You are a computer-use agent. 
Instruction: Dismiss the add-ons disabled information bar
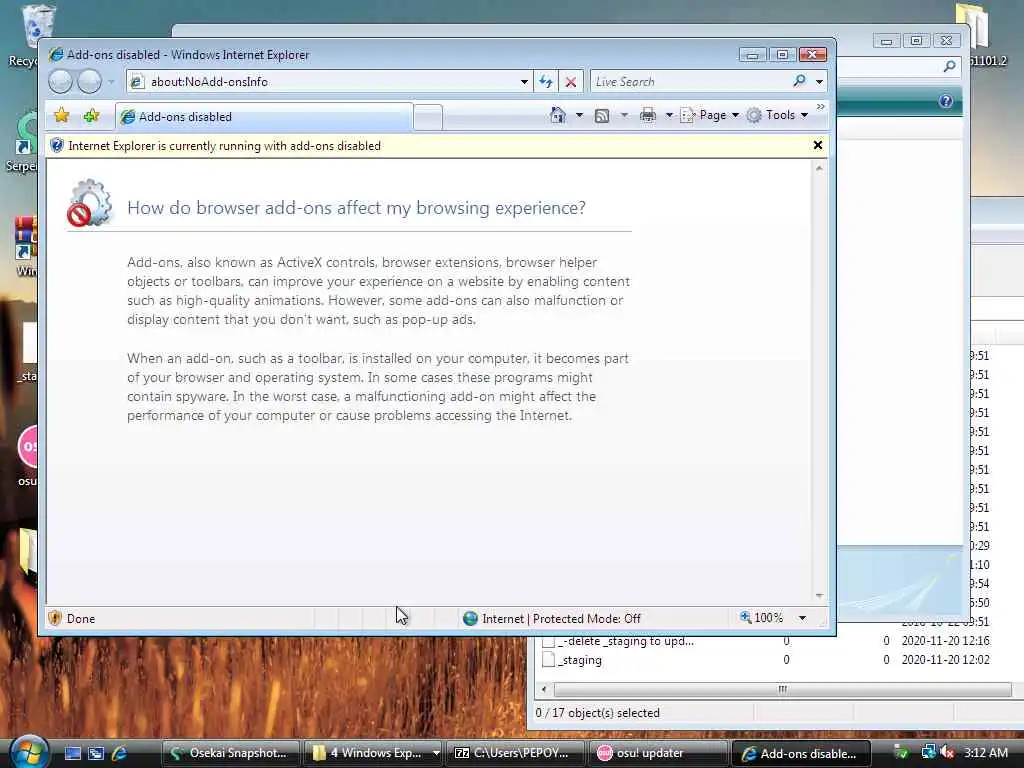tap(818, 145)
